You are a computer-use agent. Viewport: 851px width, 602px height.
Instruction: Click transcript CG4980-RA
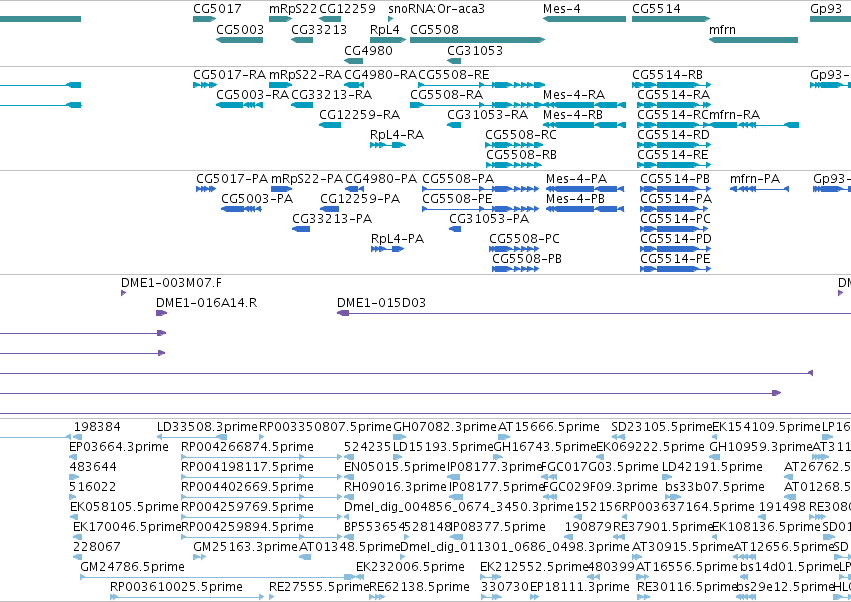click(354, 85)
